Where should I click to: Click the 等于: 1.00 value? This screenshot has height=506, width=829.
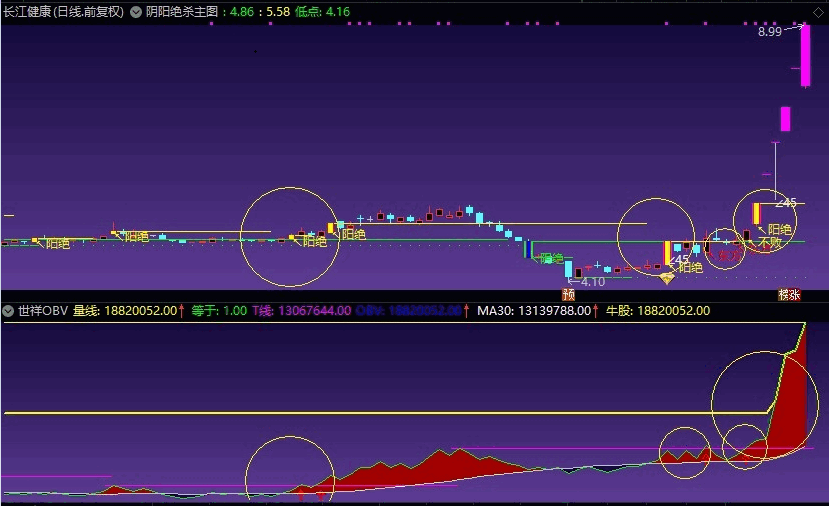pos(219,311)
